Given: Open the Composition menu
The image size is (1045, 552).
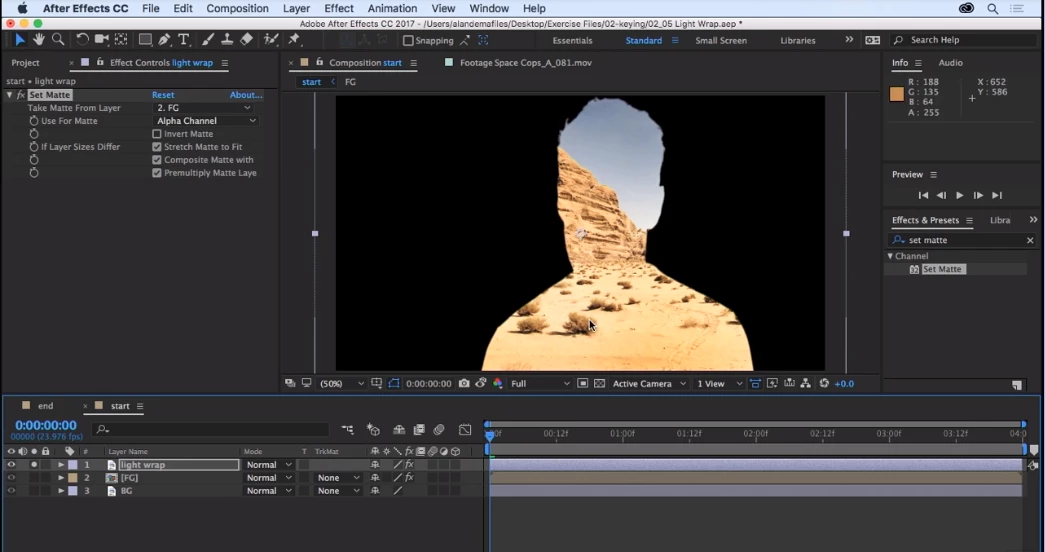Looking at the screenshot, I should [237, 9].
